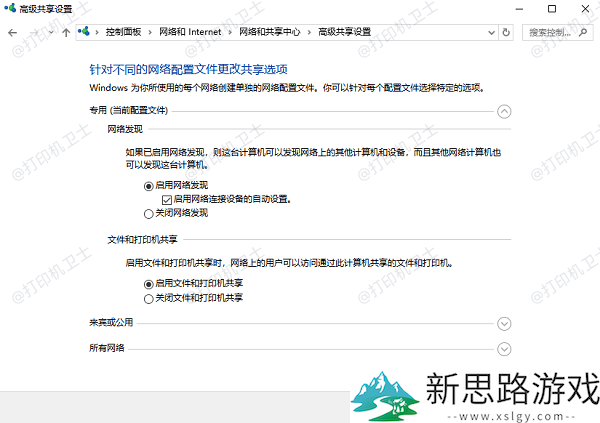Refresh the address bar location
The height and width of the screenshot is (423, 600).
coord(506,33)
